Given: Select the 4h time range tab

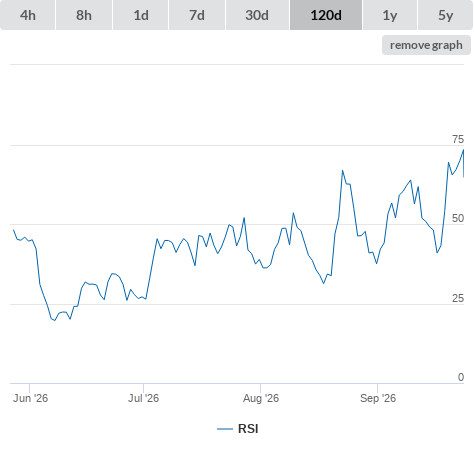Looking at the screenshot, I should (28, 15).
